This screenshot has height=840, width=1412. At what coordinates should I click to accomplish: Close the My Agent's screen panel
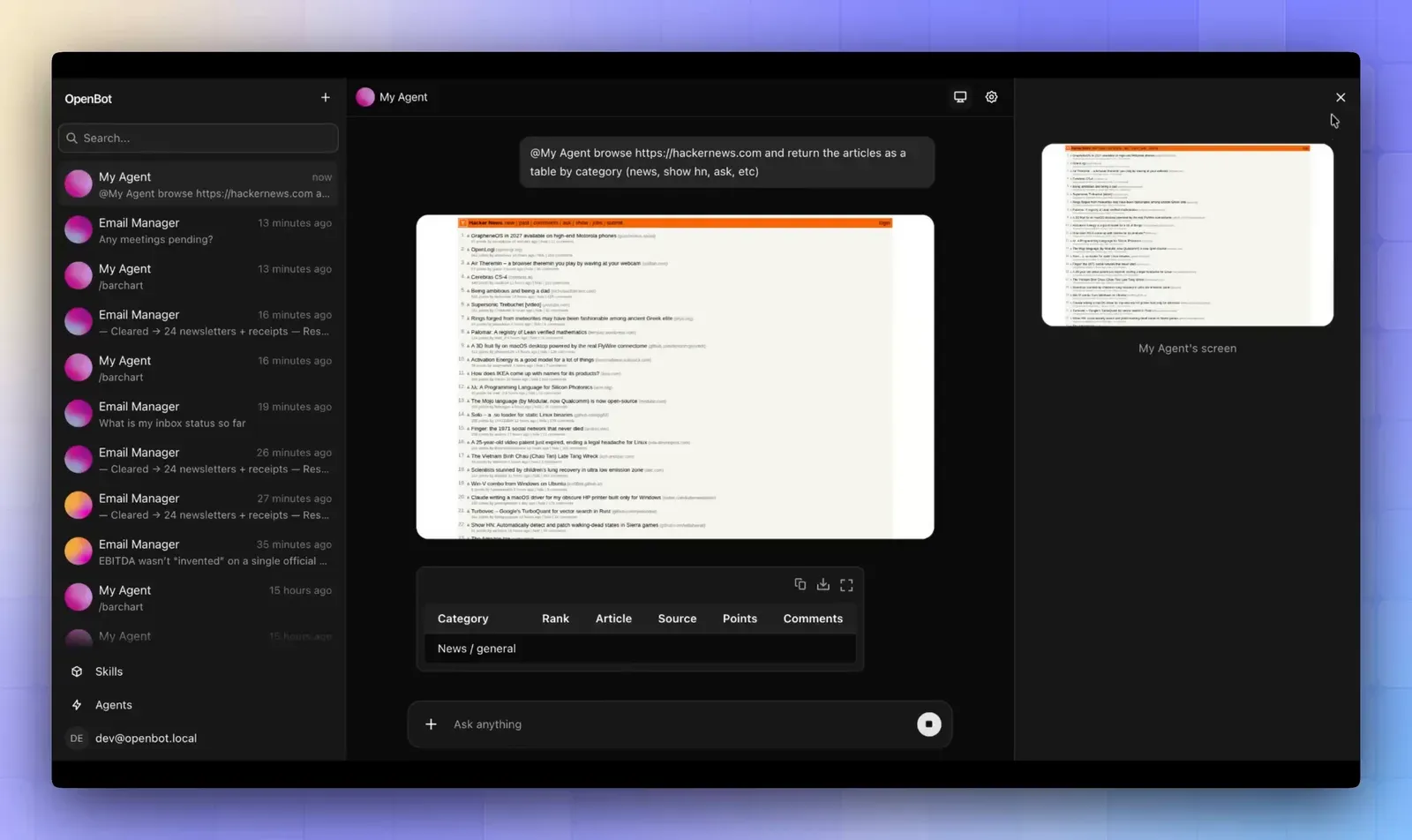pos(1341,97)
